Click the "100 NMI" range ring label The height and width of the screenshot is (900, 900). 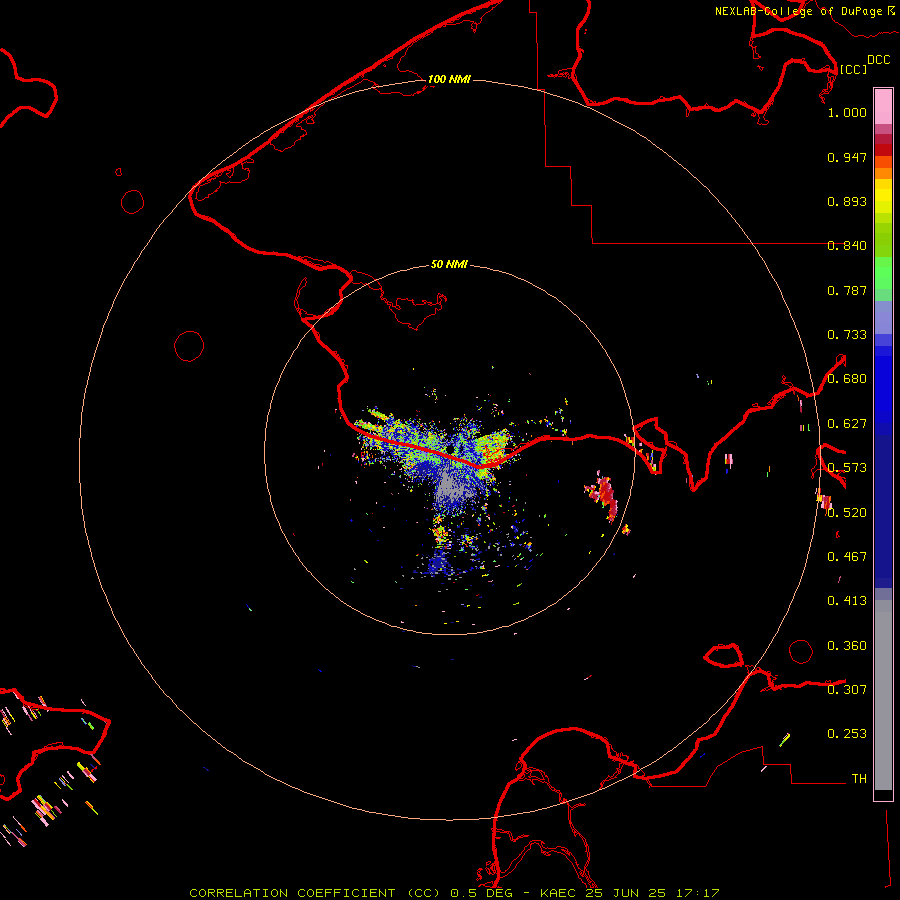[x=449, y=79]
